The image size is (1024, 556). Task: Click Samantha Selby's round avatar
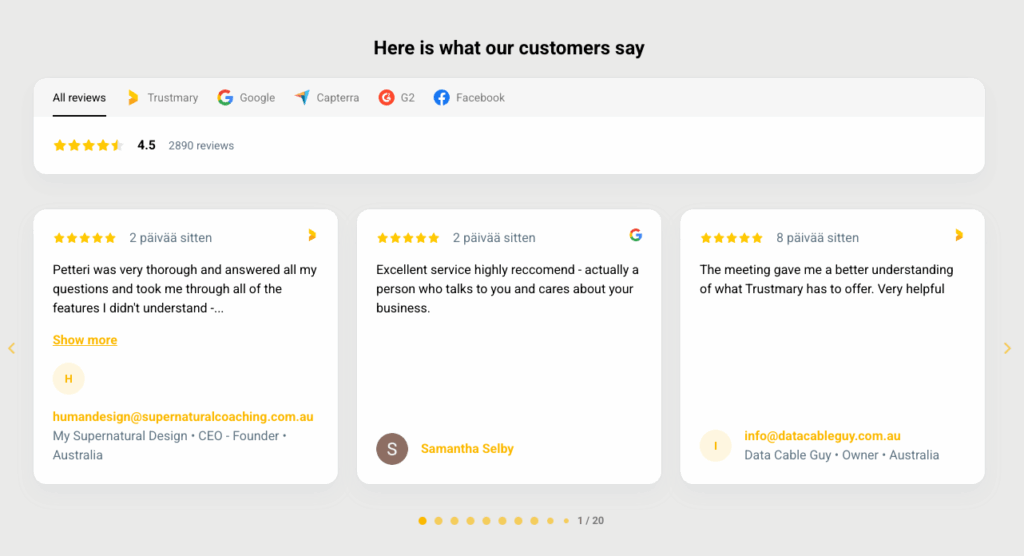tap(392, 449)
